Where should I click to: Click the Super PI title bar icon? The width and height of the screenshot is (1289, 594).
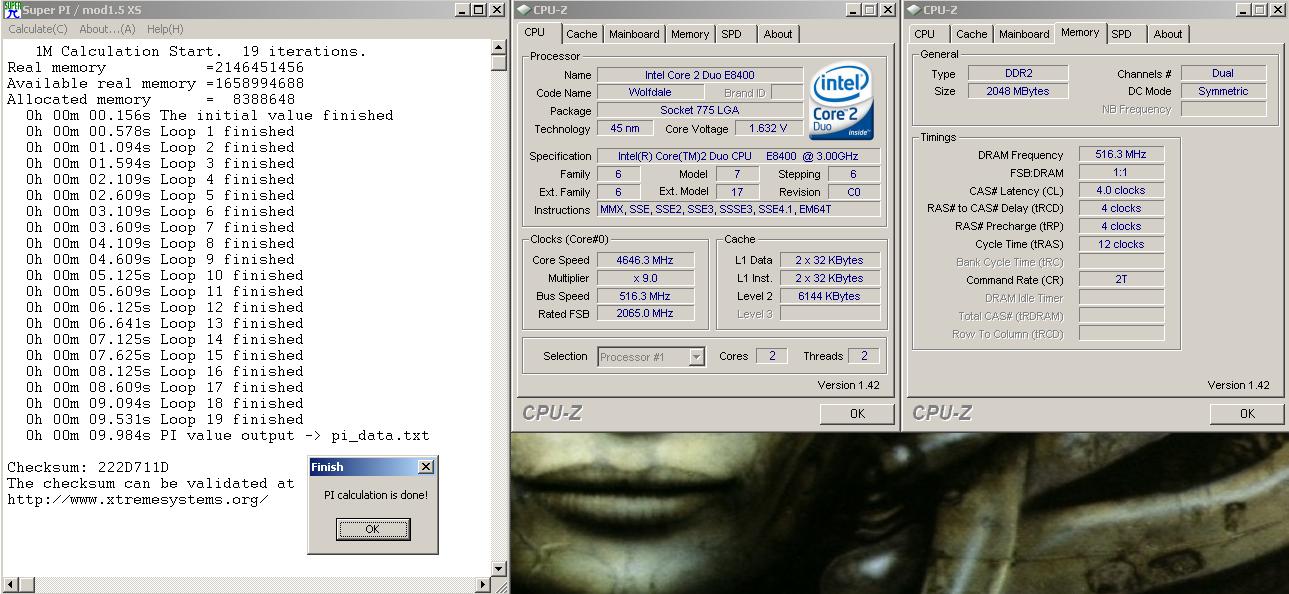(12, 10)
